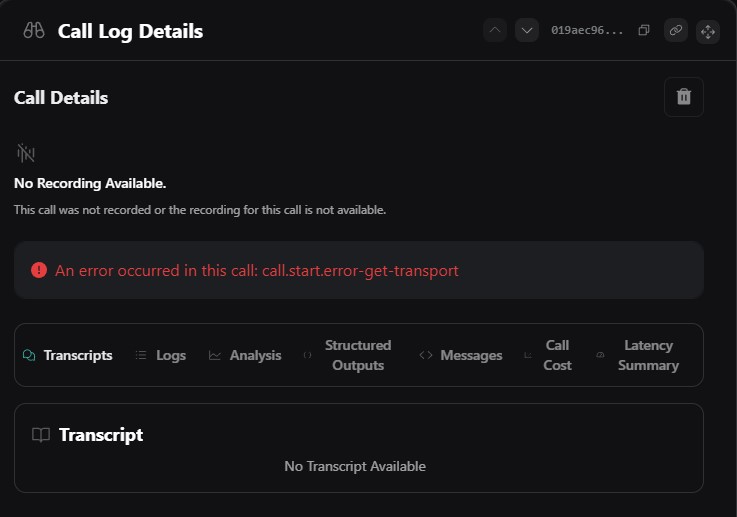Click the Call Log Details title
The height and width of the screenshot is (517, 737).
pyautogui.click(x=130, y=31)
